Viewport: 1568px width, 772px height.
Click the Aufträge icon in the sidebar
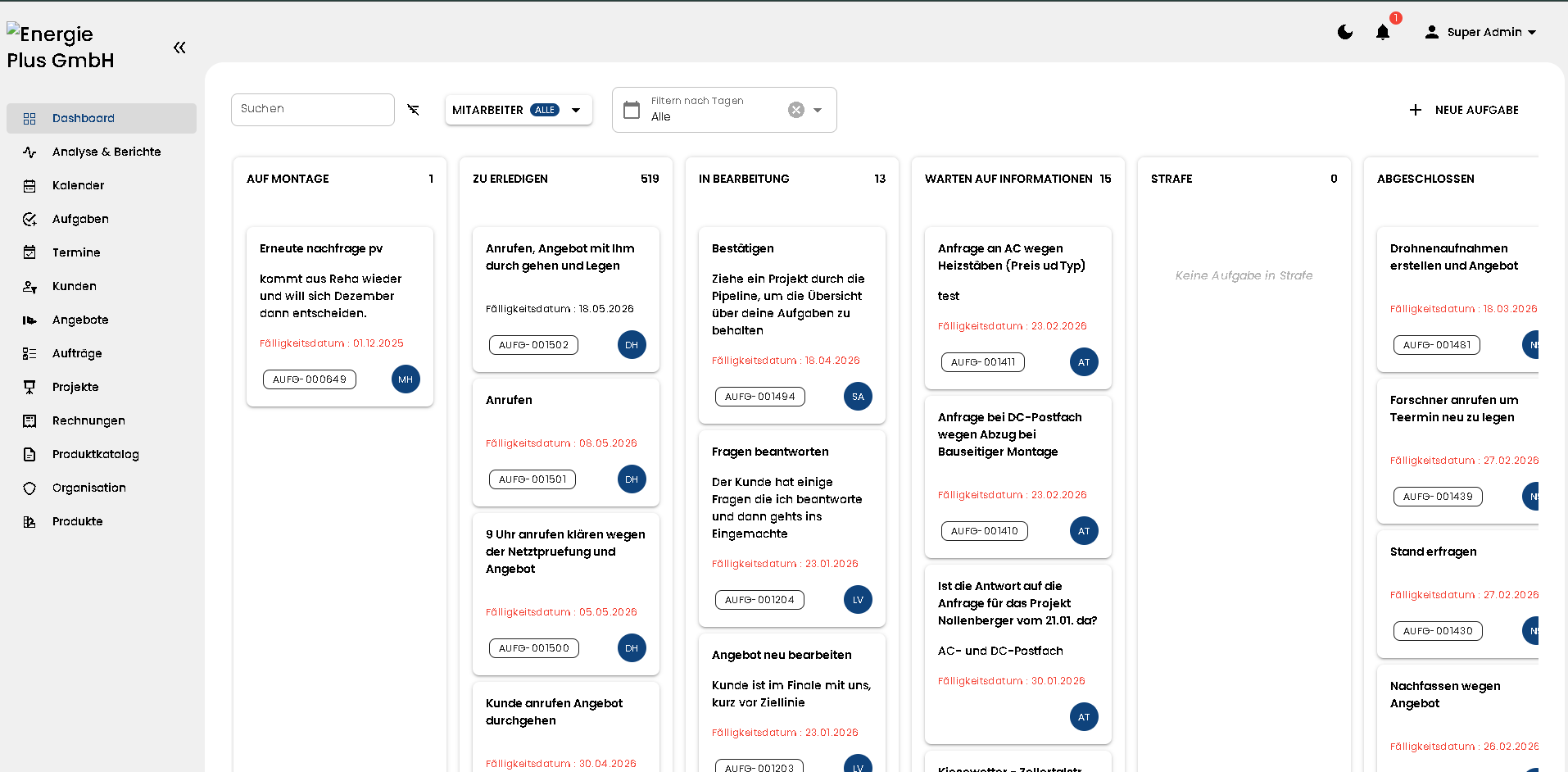pyautogui.click(x=29, y=354)
